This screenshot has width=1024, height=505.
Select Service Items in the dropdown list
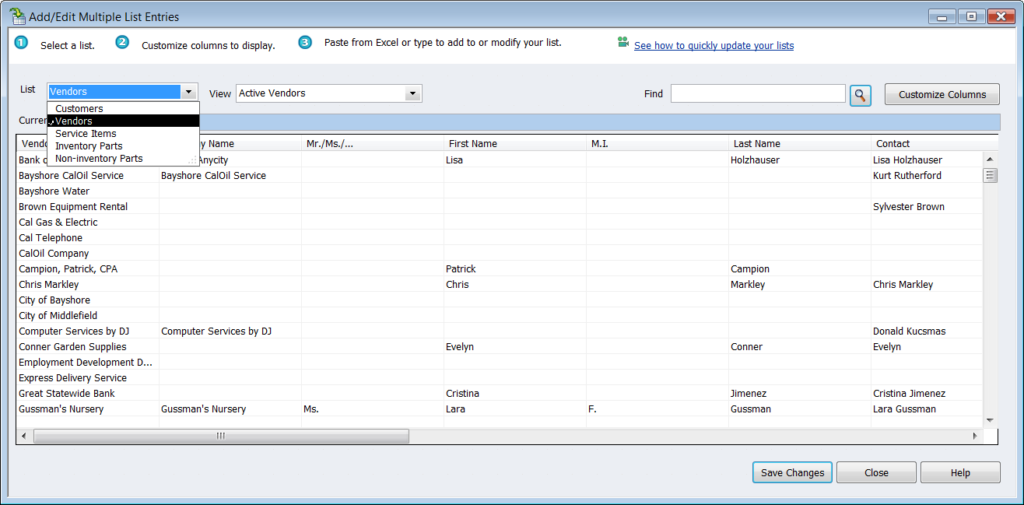click(x=86, y=133)
